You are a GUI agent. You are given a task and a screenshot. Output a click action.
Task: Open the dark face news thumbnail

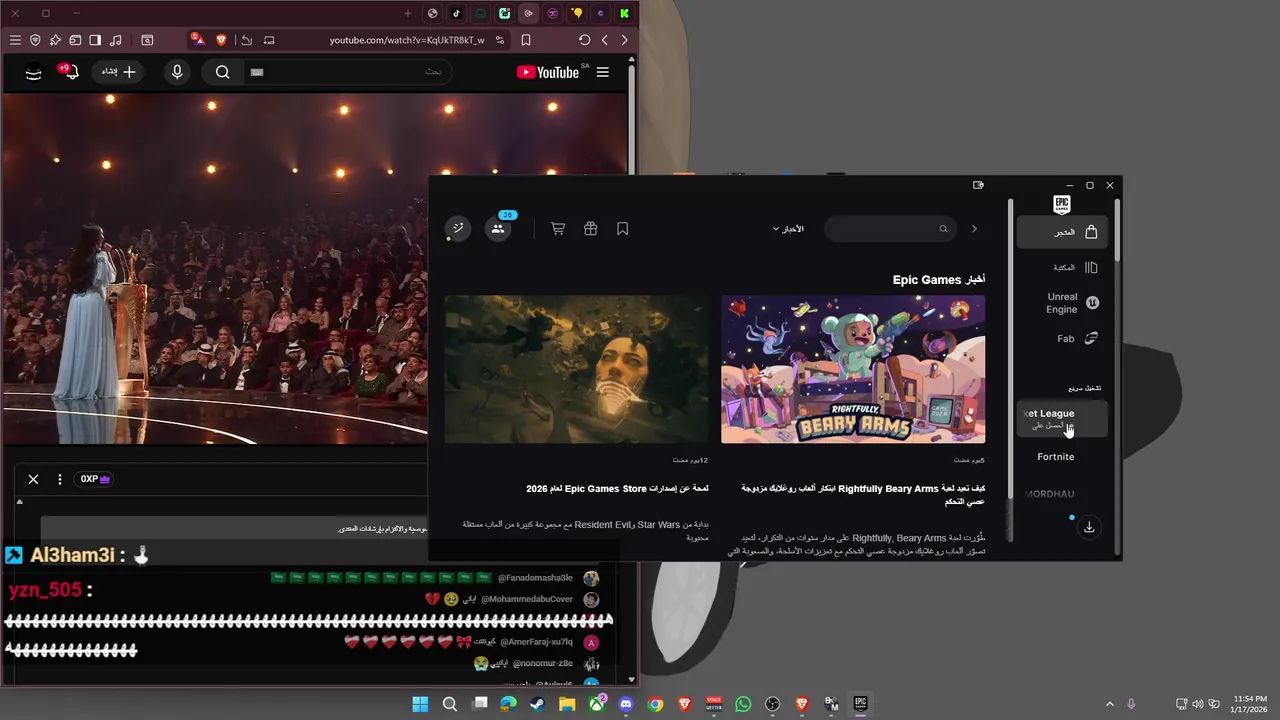pyautogui.click(x=576, y=369)
